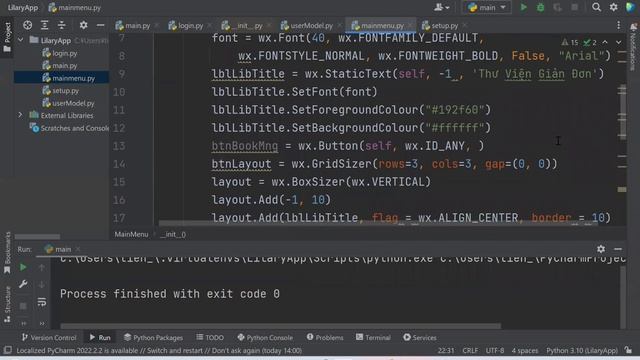Screen dimensions: 640x360
Task: Open Python 3.10 interpreter selector
Action: [582, 350]
